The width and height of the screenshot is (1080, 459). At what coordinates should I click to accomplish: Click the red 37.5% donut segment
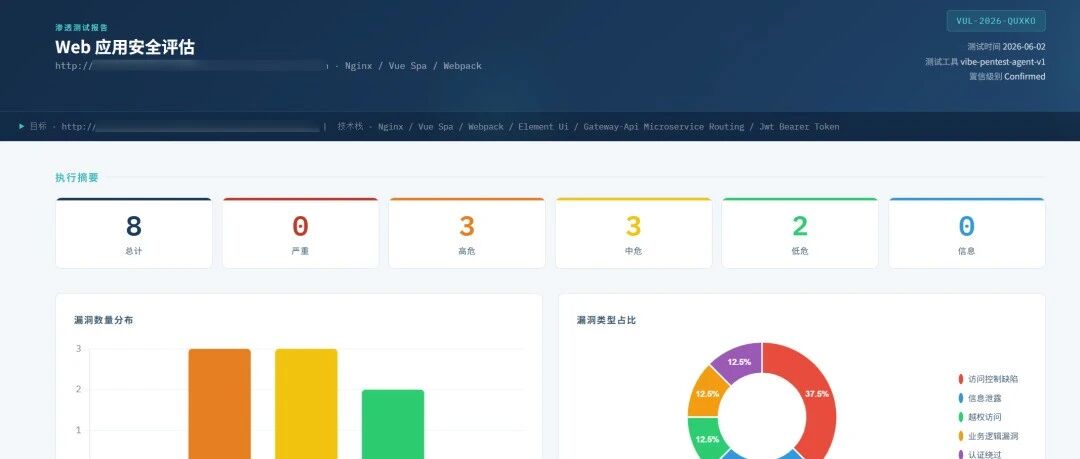(x=818, y=394)
